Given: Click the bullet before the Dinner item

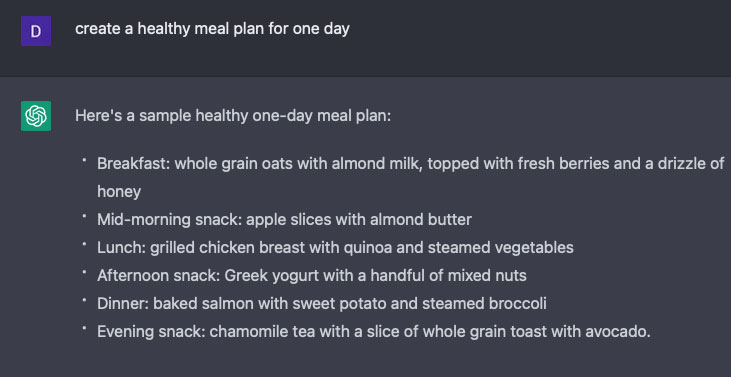Looking at the screenshot, I should coord(84,300).
